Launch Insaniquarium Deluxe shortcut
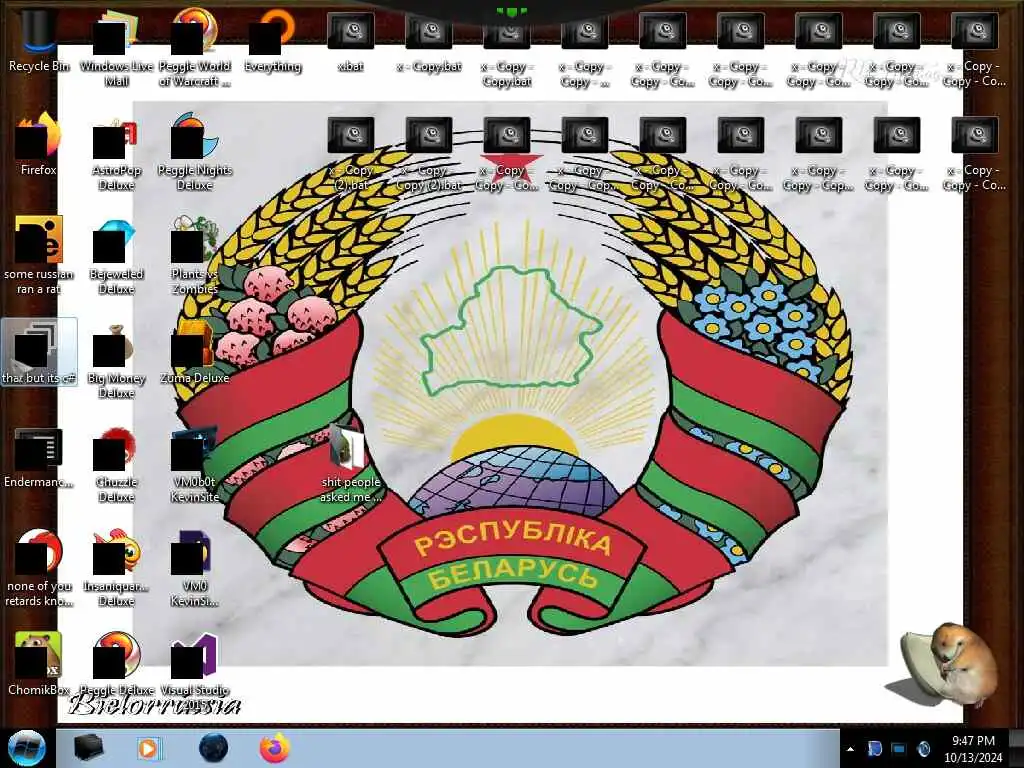The height and width of the screenshot is (768, 1024). [x=116, y=567]
